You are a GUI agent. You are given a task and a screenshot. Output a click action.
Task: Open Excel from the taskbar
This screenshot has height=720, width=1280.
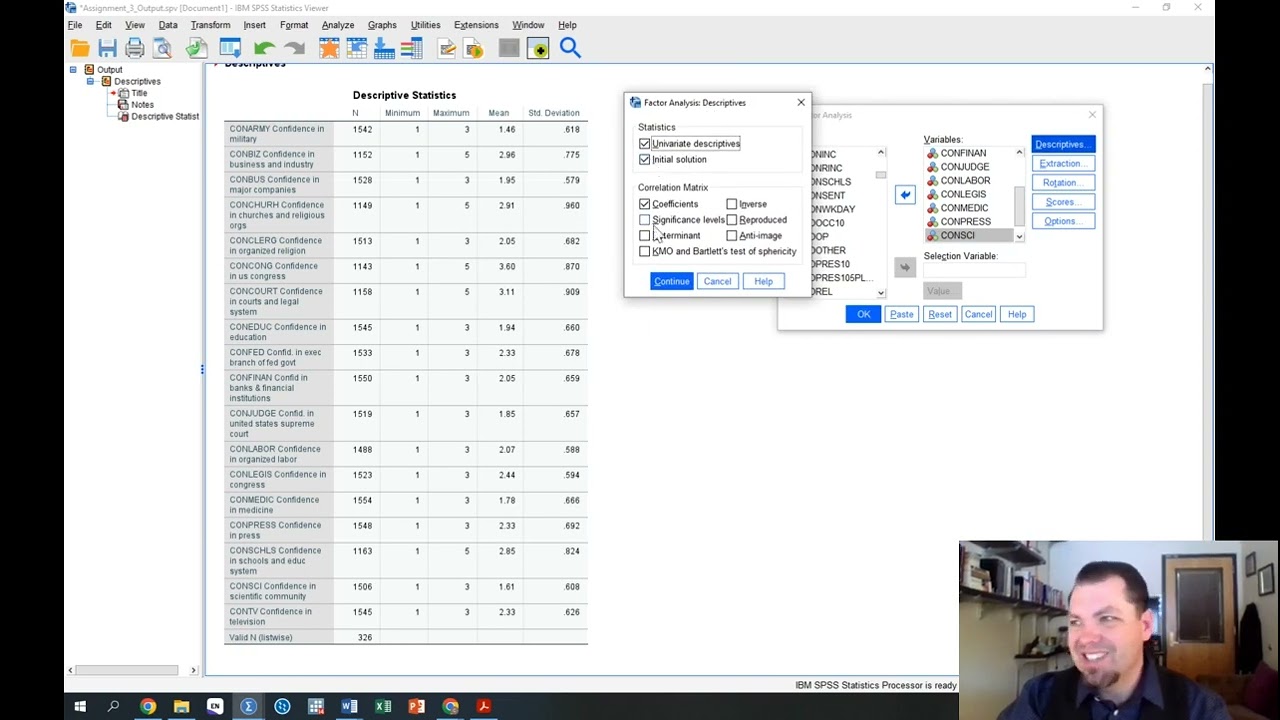383,707
